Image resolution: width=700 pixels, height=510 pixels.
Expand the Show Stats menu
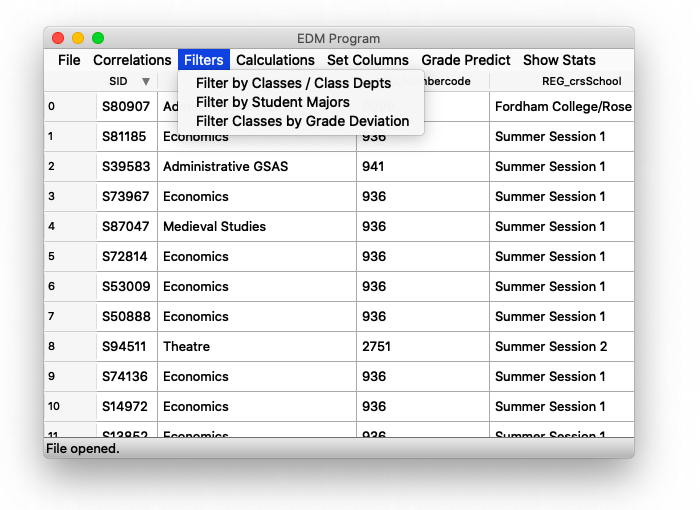coord(559,60)
